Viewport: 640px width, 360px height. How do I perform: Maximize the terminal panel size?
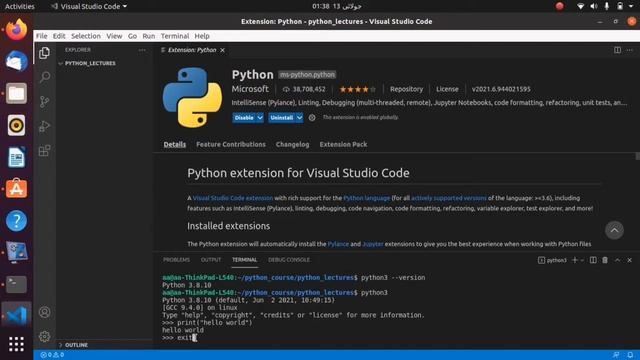[617, 260]
